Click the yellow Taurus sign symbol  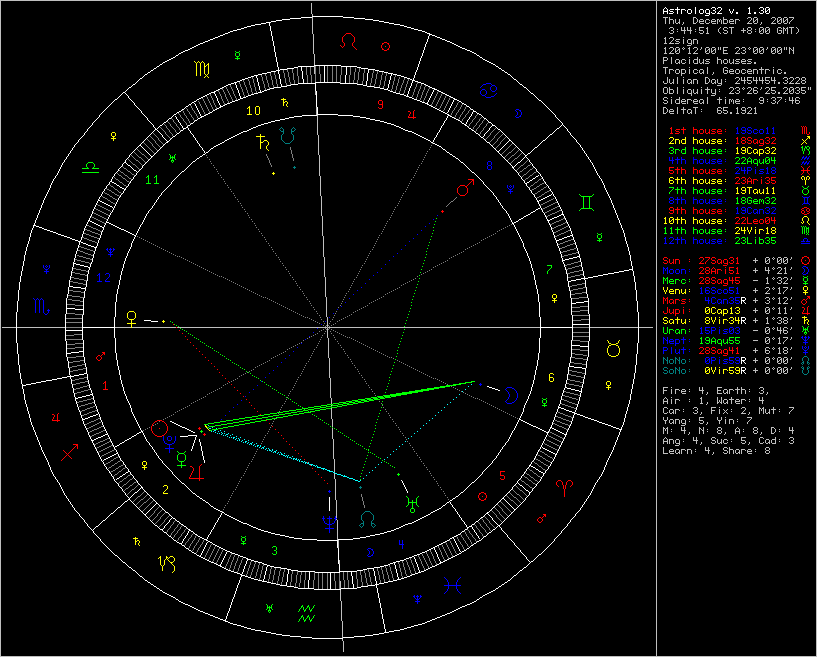612,348
